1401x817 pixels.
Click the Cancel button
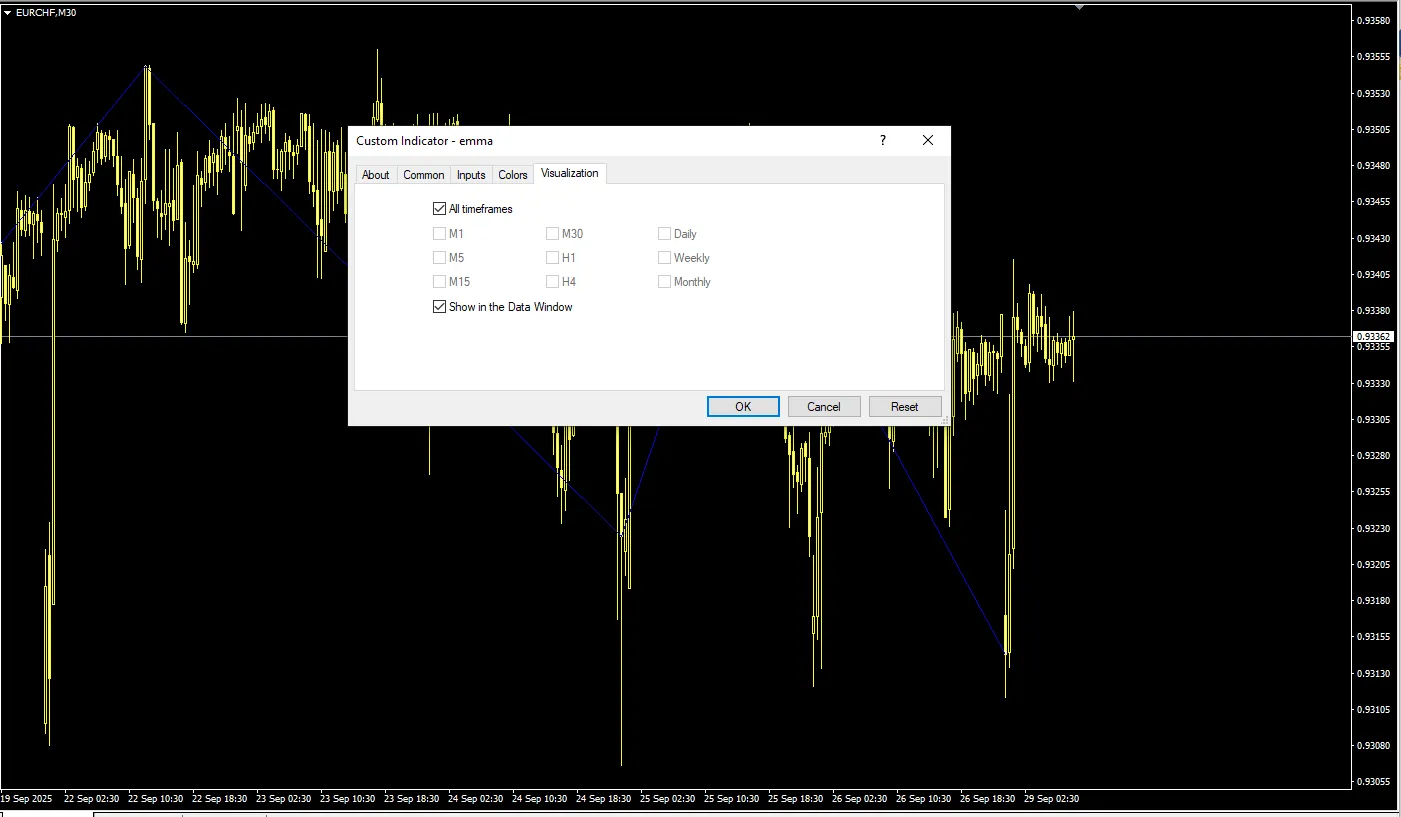[x=823, y=407]
